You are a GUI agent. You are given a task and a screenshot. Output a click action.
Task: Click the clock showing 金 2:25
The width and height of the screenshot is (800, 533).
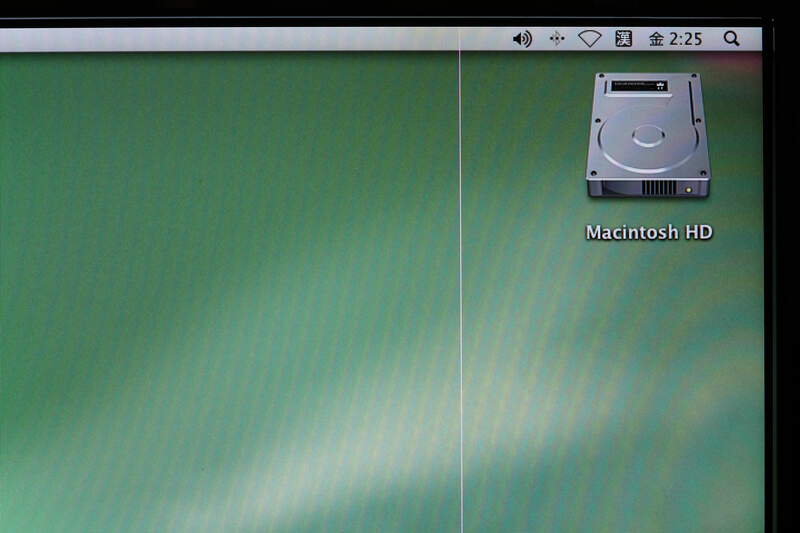(x=676, y=39)
